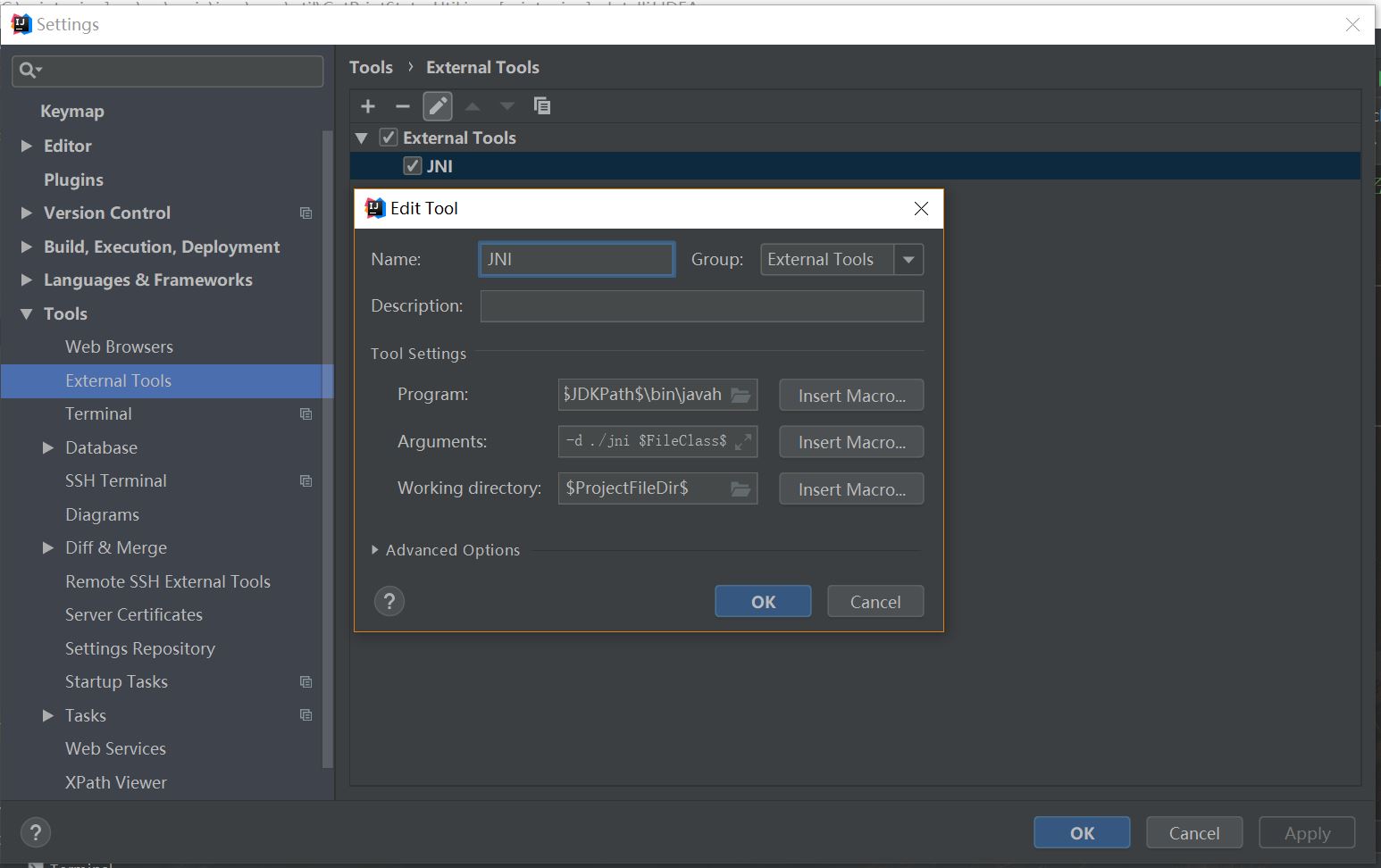Open Settings Repository page

point(140,648)
